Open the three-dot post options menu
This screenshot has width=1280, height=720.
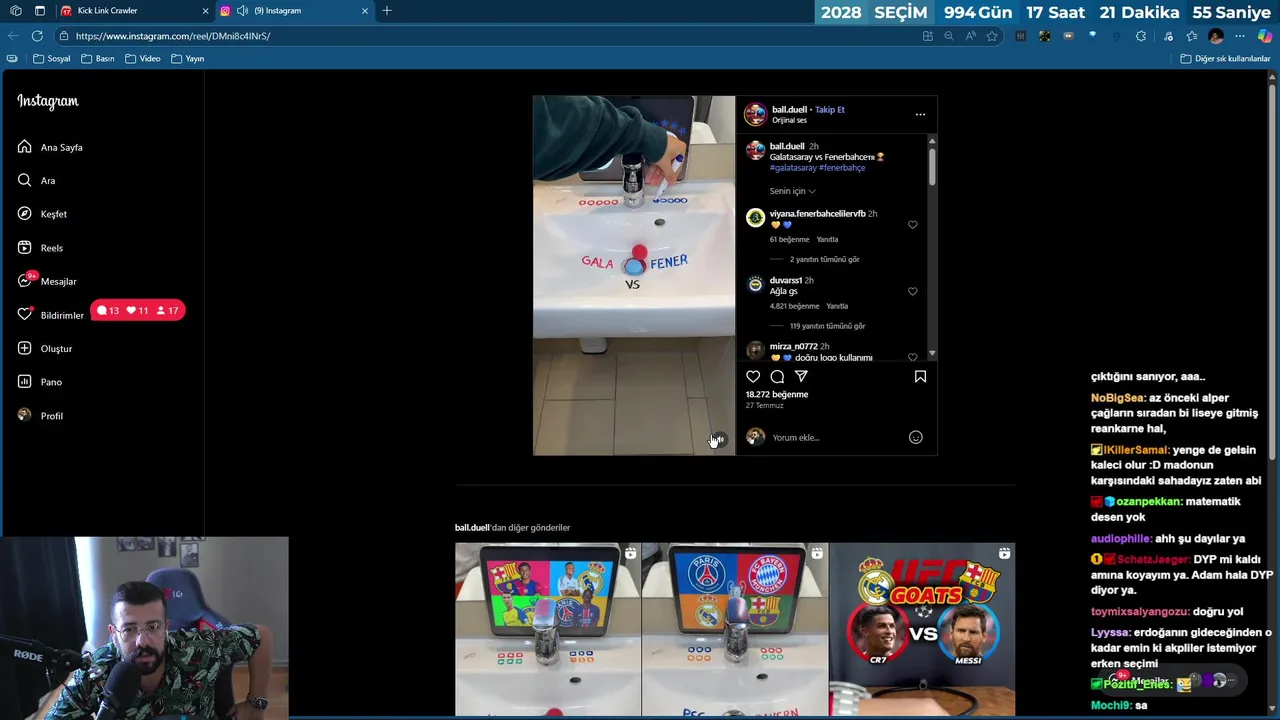click(x=920, y=114)
